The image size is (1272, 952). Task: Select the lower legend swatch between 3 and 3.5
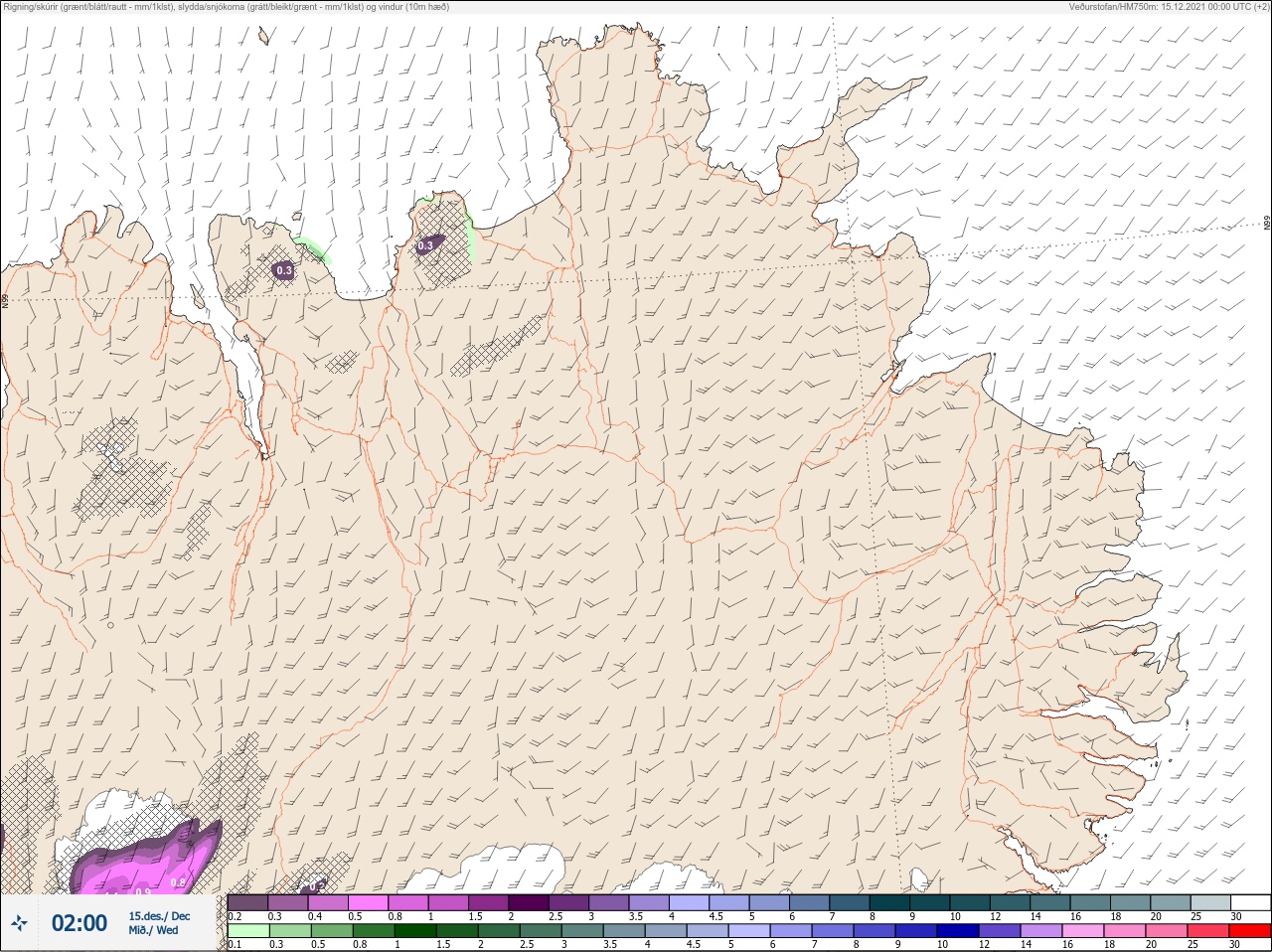582,931
